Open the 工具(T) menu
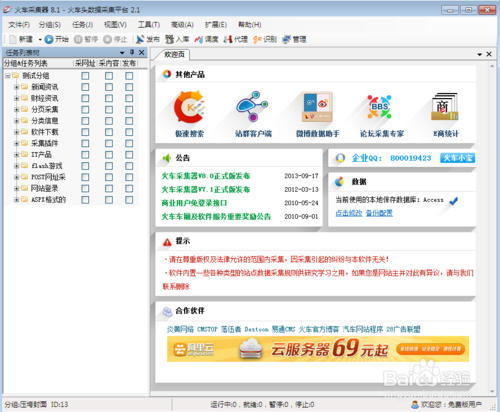The height and width of the screenshot is (412, 500). pos(149,25)
